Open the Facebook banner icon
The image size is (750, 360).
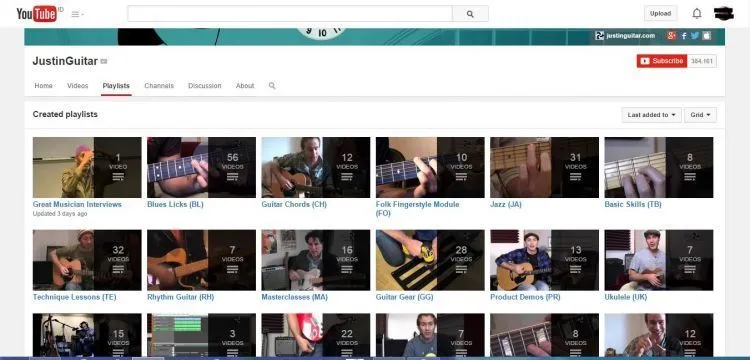[x=684, y=35]
